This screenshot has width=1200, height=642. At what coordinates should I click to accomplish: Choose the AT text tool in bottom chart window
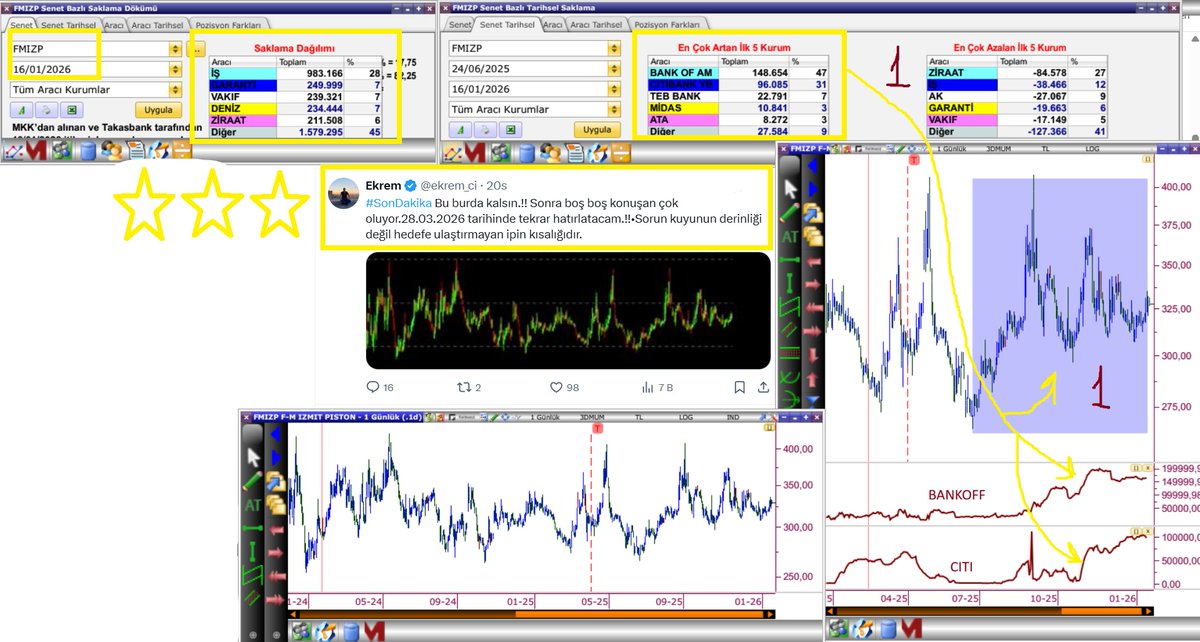pos(253,505)
